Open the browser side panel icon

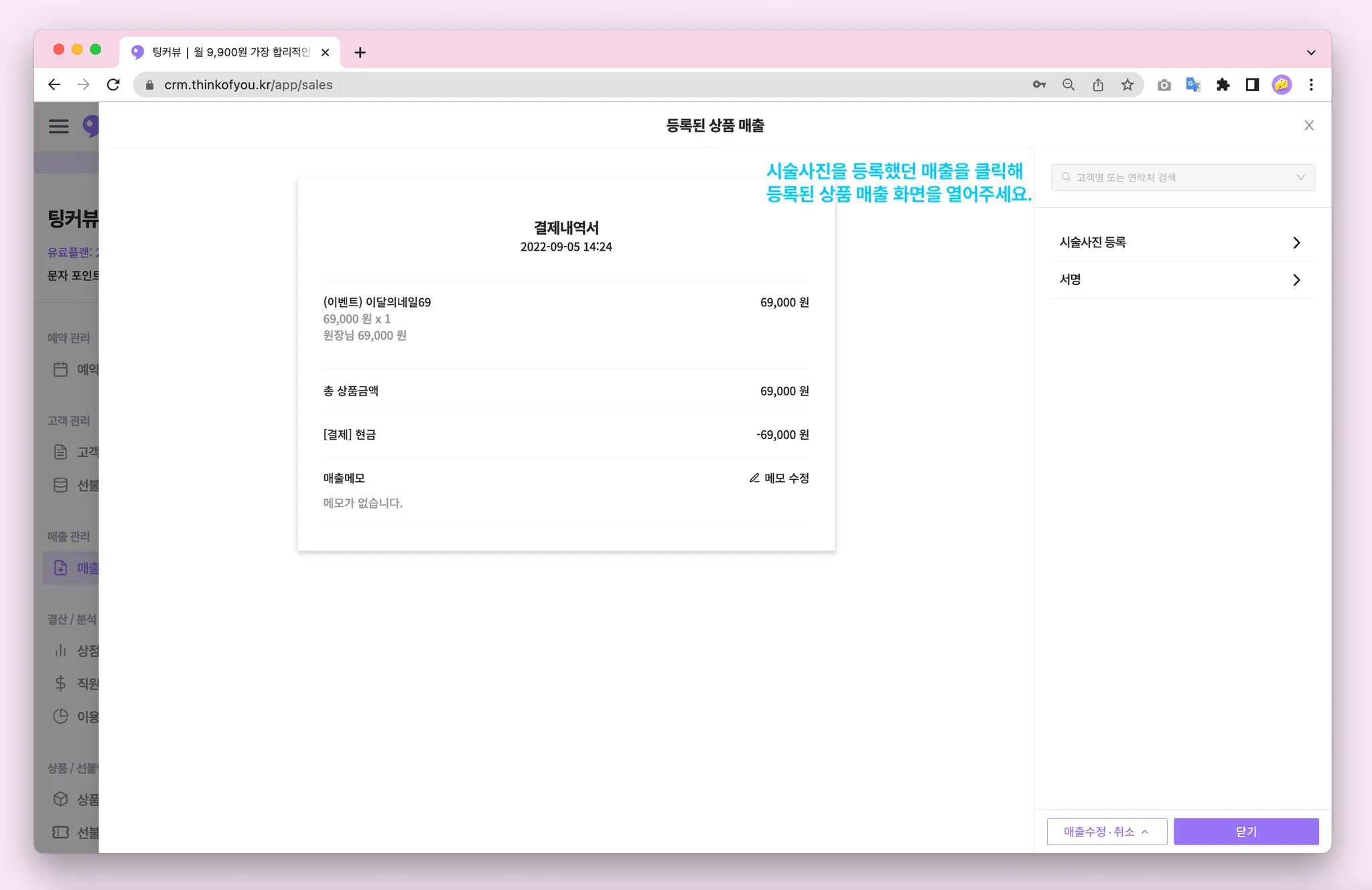1252,84
